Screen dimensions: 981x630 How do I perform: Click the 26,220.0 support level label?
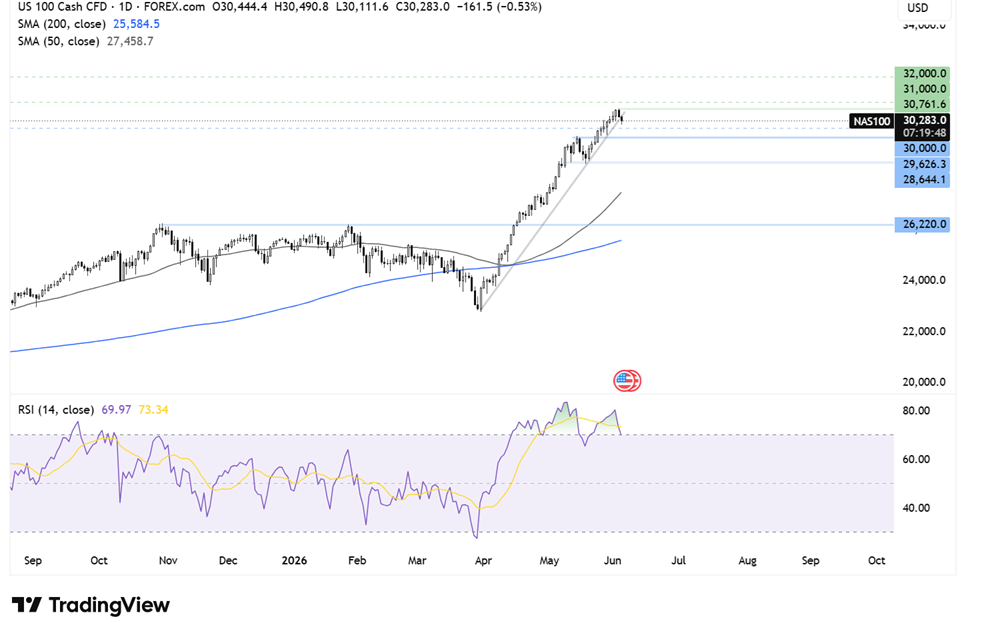pyautogui.click(x=922, y=224)
